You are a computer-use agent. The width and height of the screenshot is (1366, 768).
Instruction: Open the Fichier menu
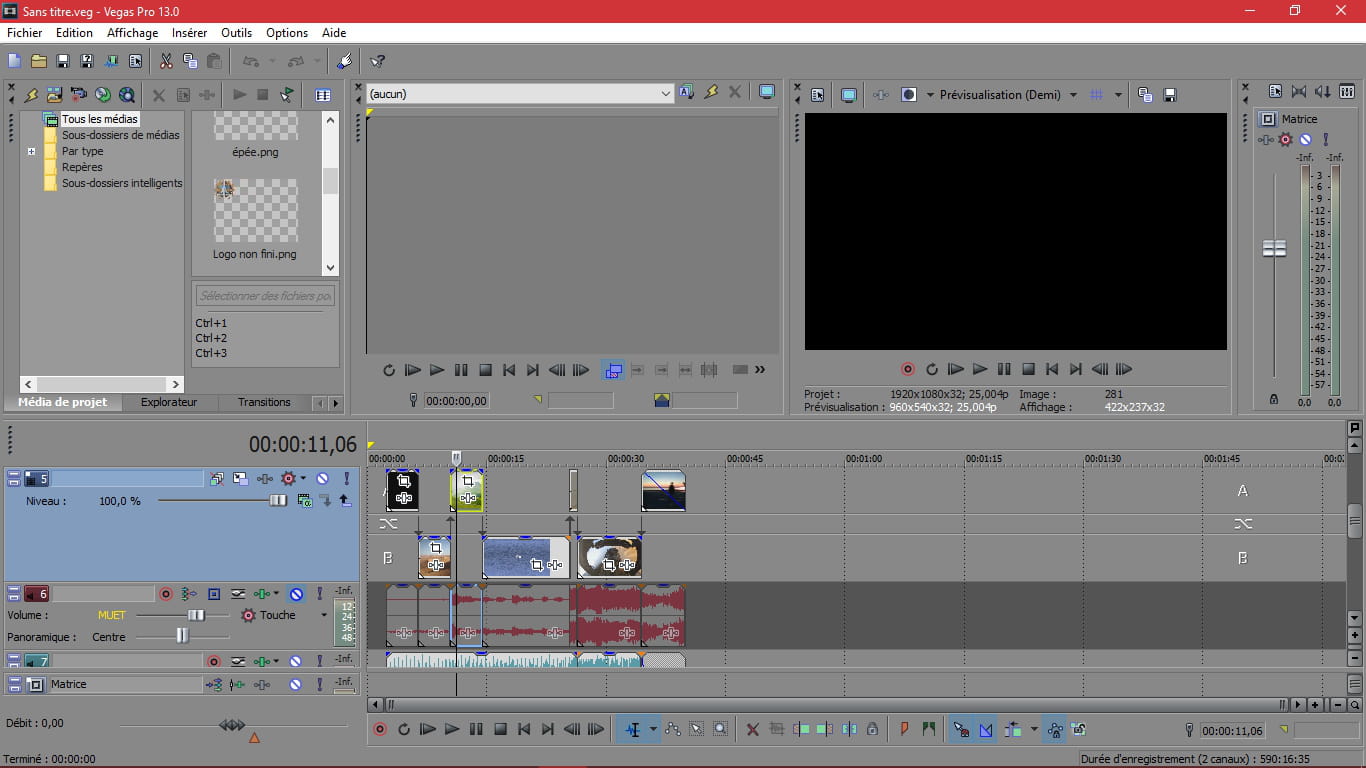[25, 33]
